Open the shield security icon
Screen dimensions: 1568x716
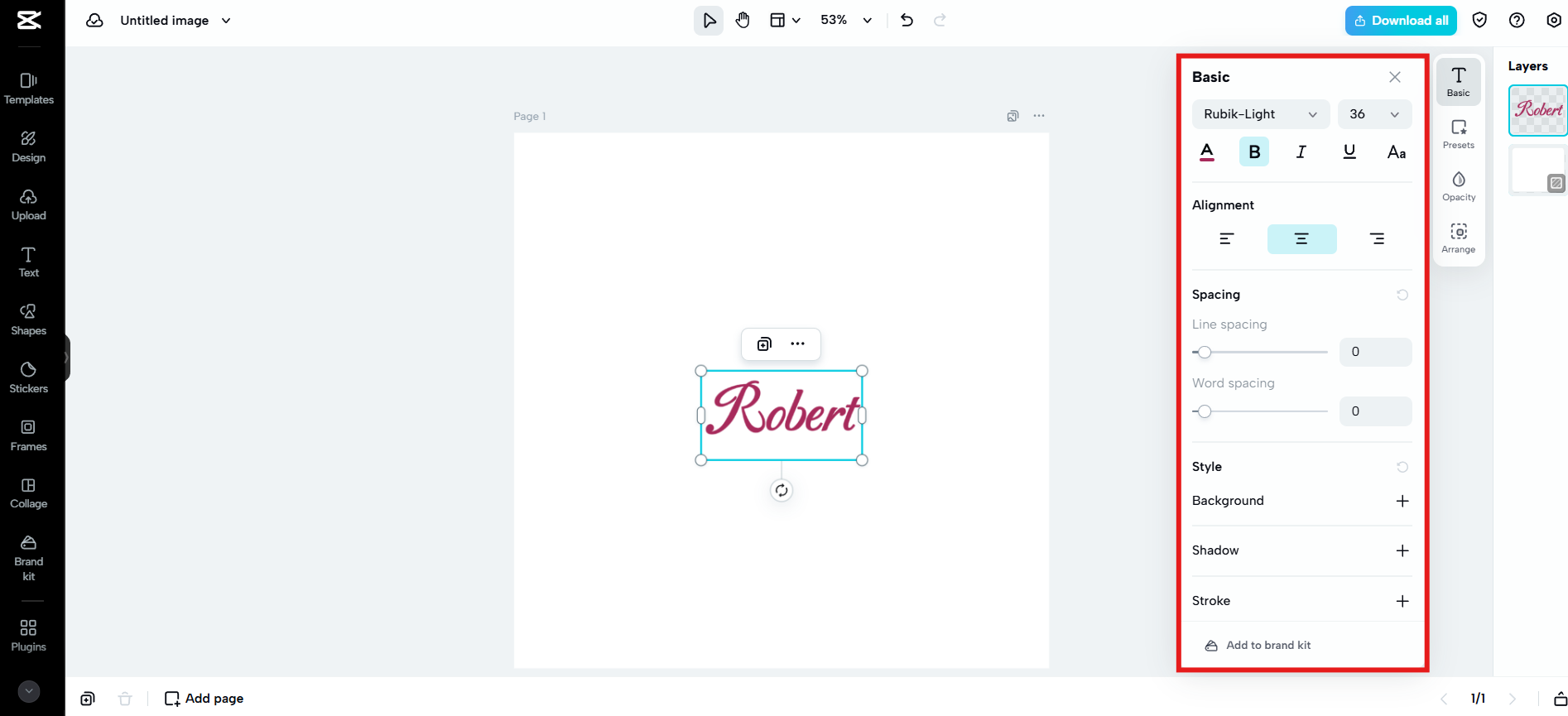pyautogui.click(x=1479, y=21)
